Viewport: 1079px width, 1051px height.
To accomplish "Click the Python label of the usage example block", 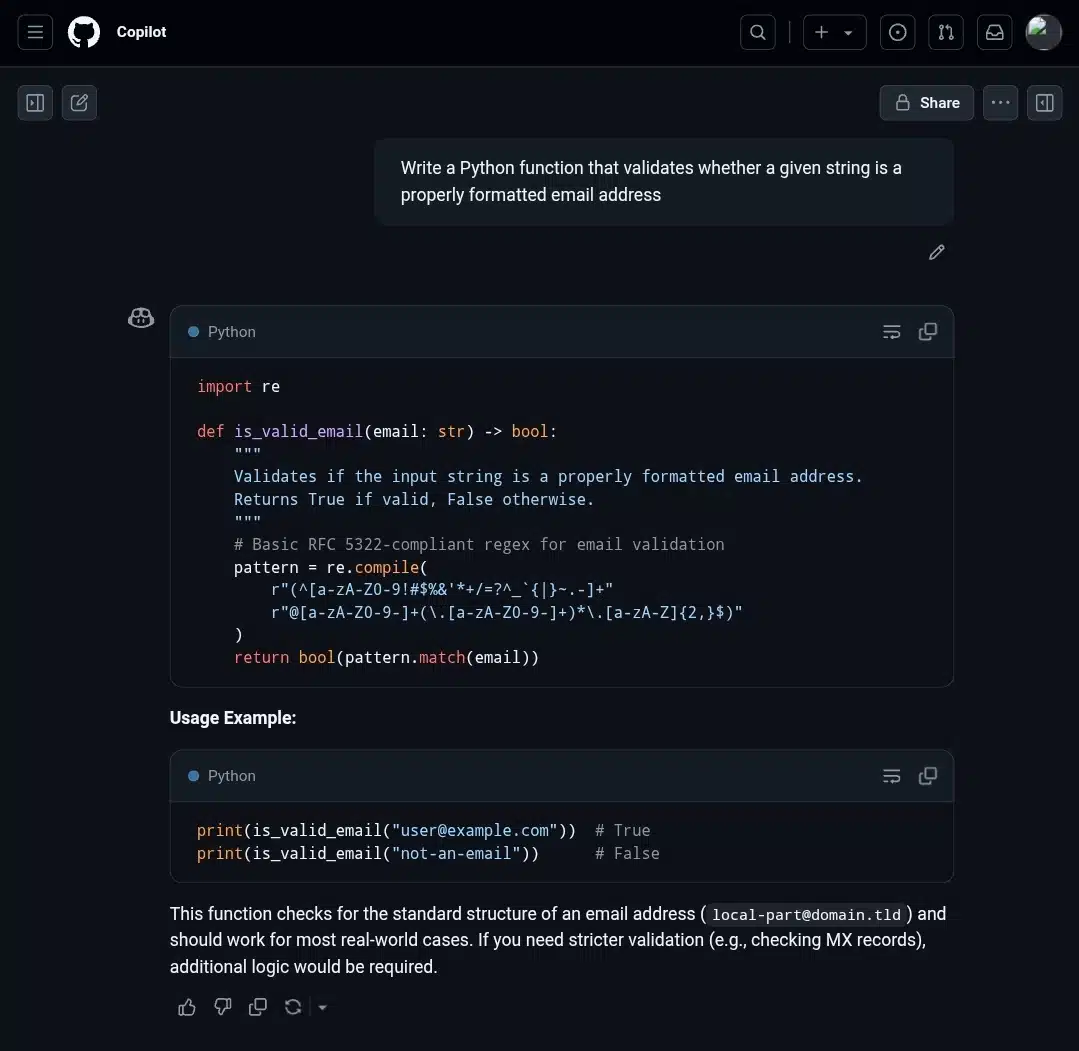I will tap(231, 776).
